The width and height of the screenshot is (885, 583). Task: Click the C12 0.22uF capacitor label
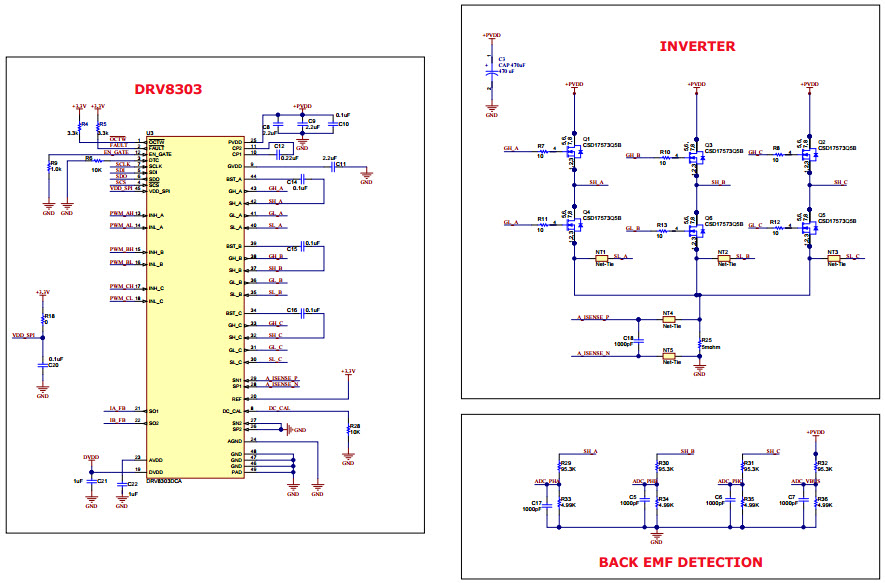coord(284,152)
